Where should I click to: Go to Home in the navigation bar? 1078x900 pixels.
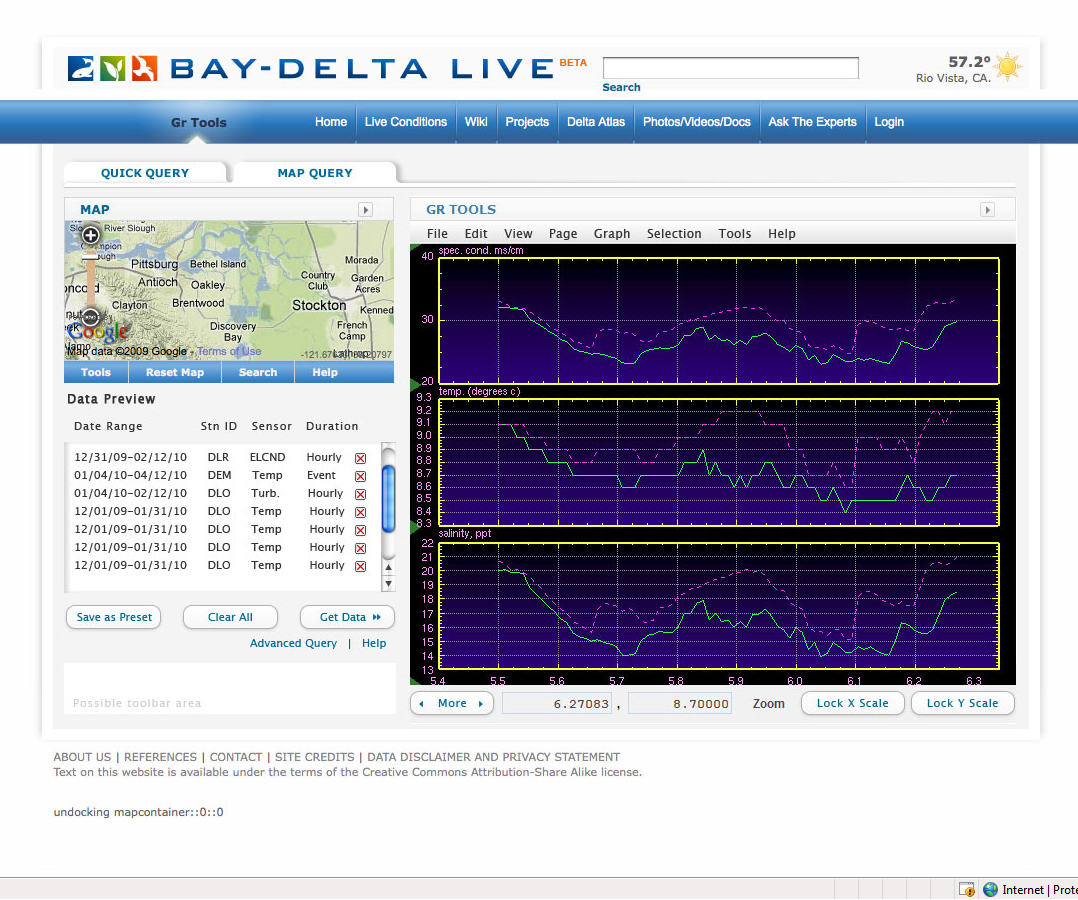(x=331, y=122)
